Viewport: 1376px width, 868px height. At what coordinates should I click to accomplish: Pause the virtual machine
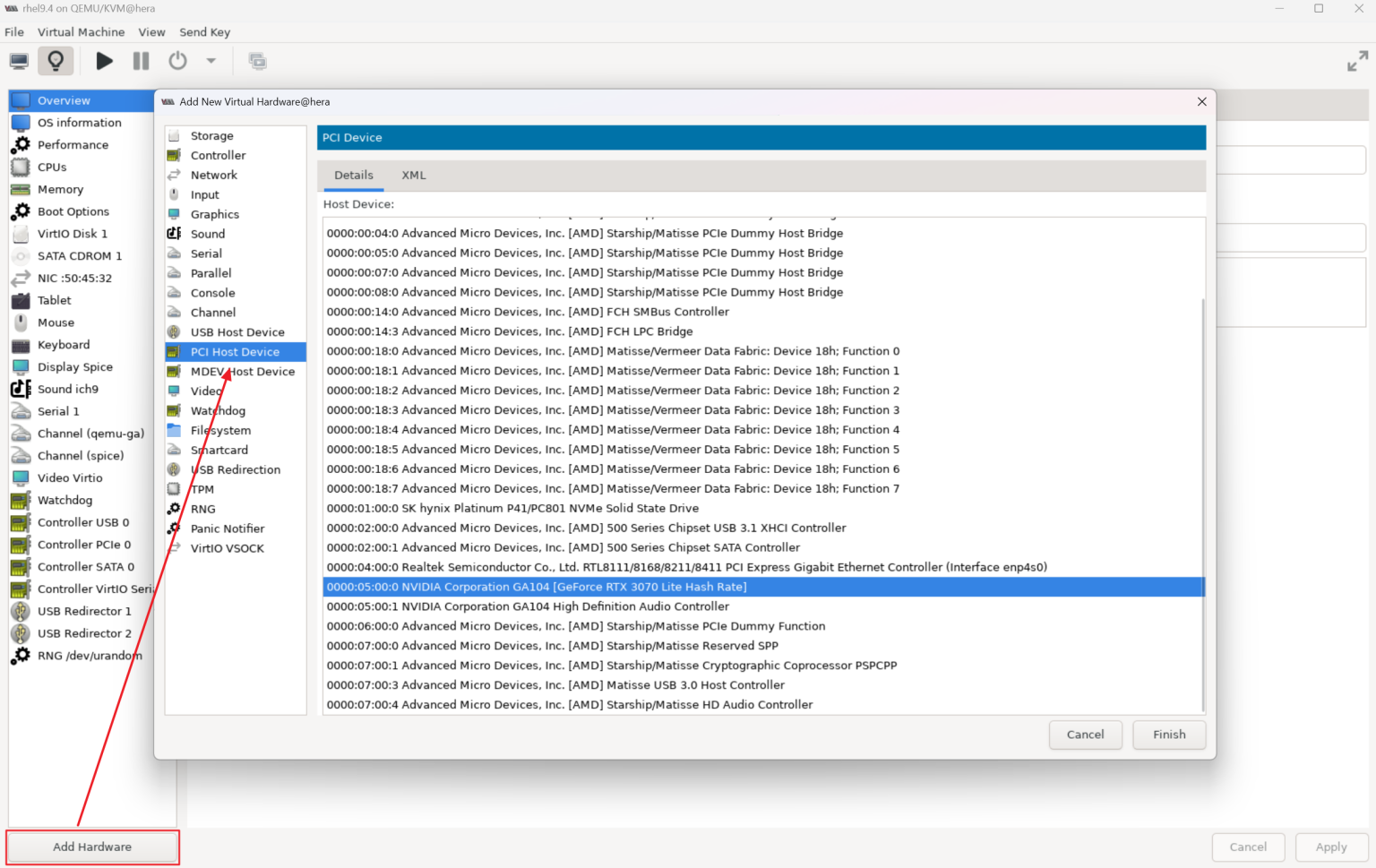point(141,61)
